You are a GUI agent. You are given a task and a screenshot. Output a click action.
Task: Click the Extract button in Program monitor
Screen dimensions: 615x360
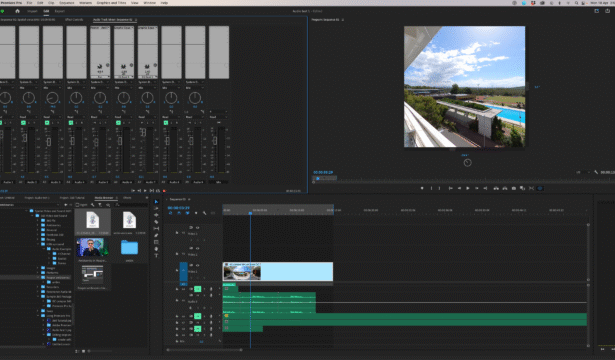tap(505, 188)
